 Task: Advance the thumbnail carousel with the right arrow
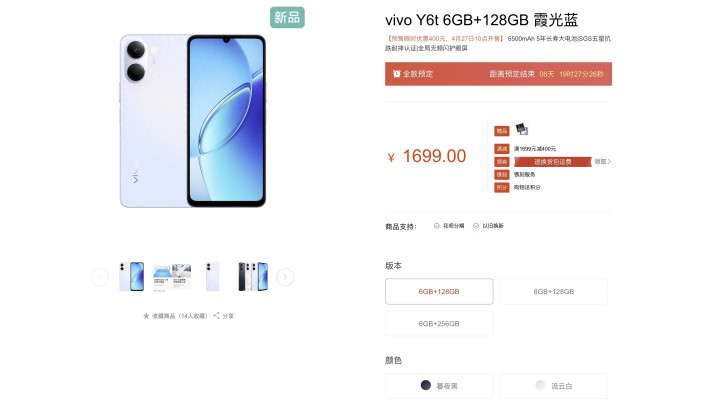click(x=285, y=277)
